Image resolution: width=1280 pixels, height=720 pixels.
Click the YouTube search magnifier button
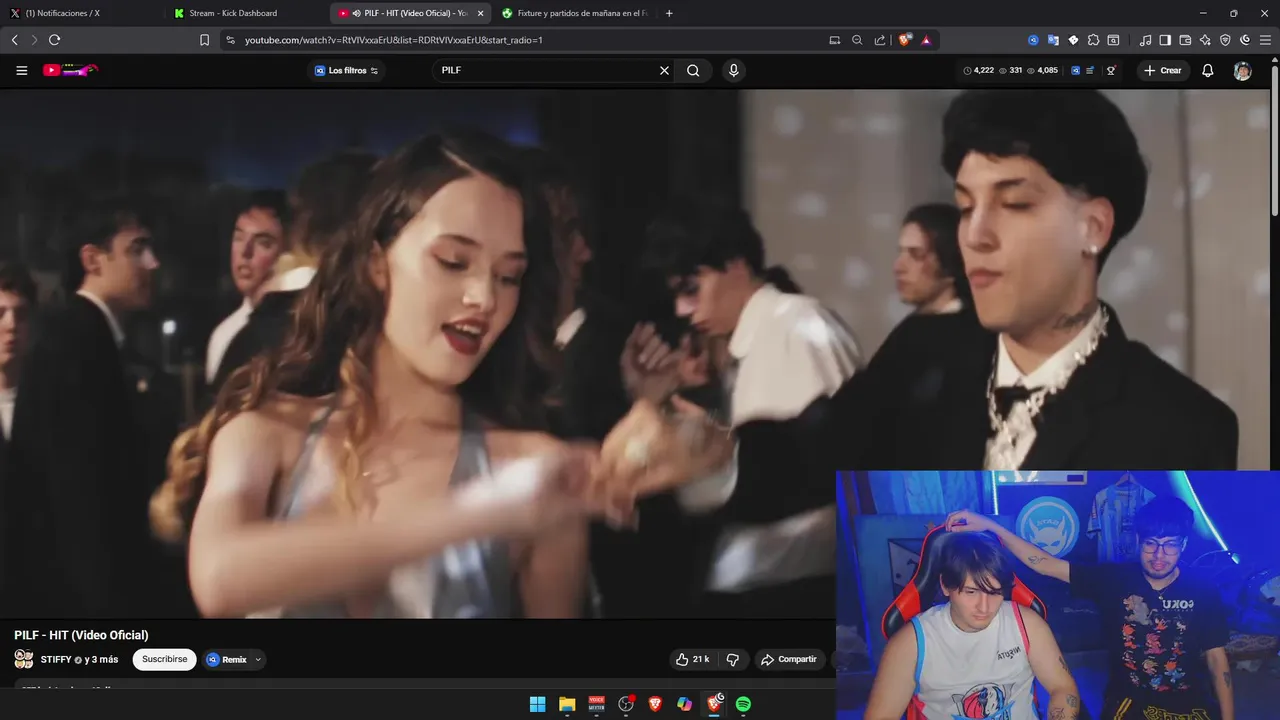tap(693, 70)
